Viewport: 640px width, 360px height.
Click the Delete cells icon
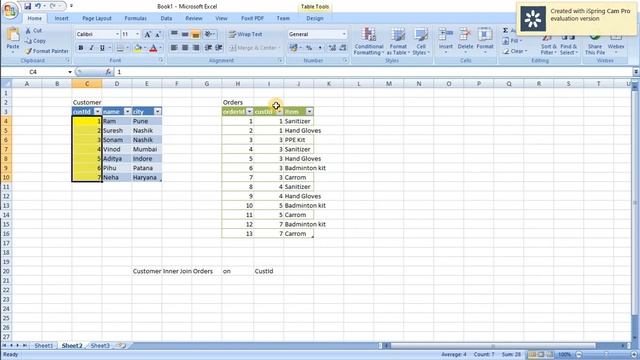point(465,35)
